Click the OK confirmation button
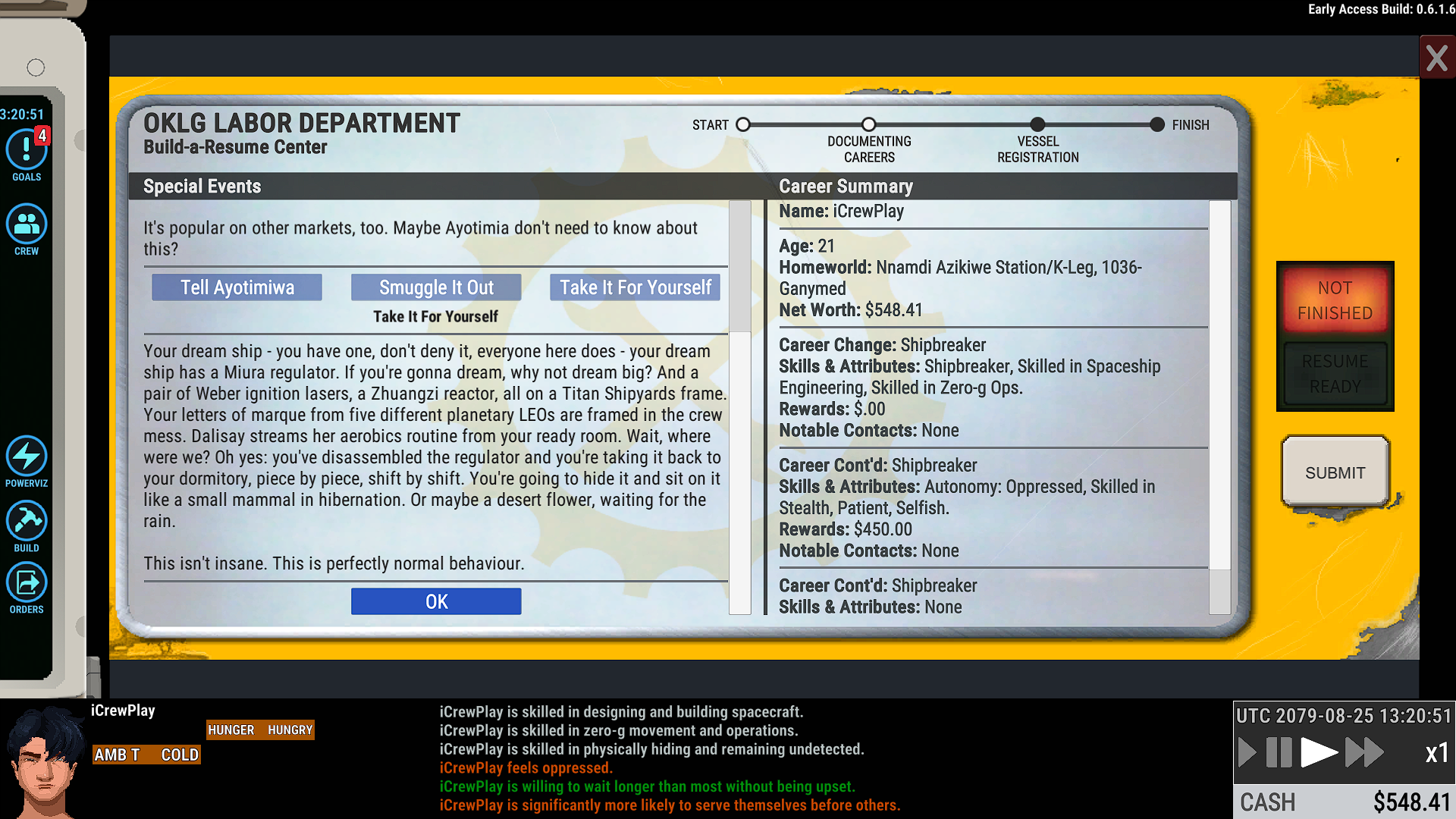 pos(436,601)
